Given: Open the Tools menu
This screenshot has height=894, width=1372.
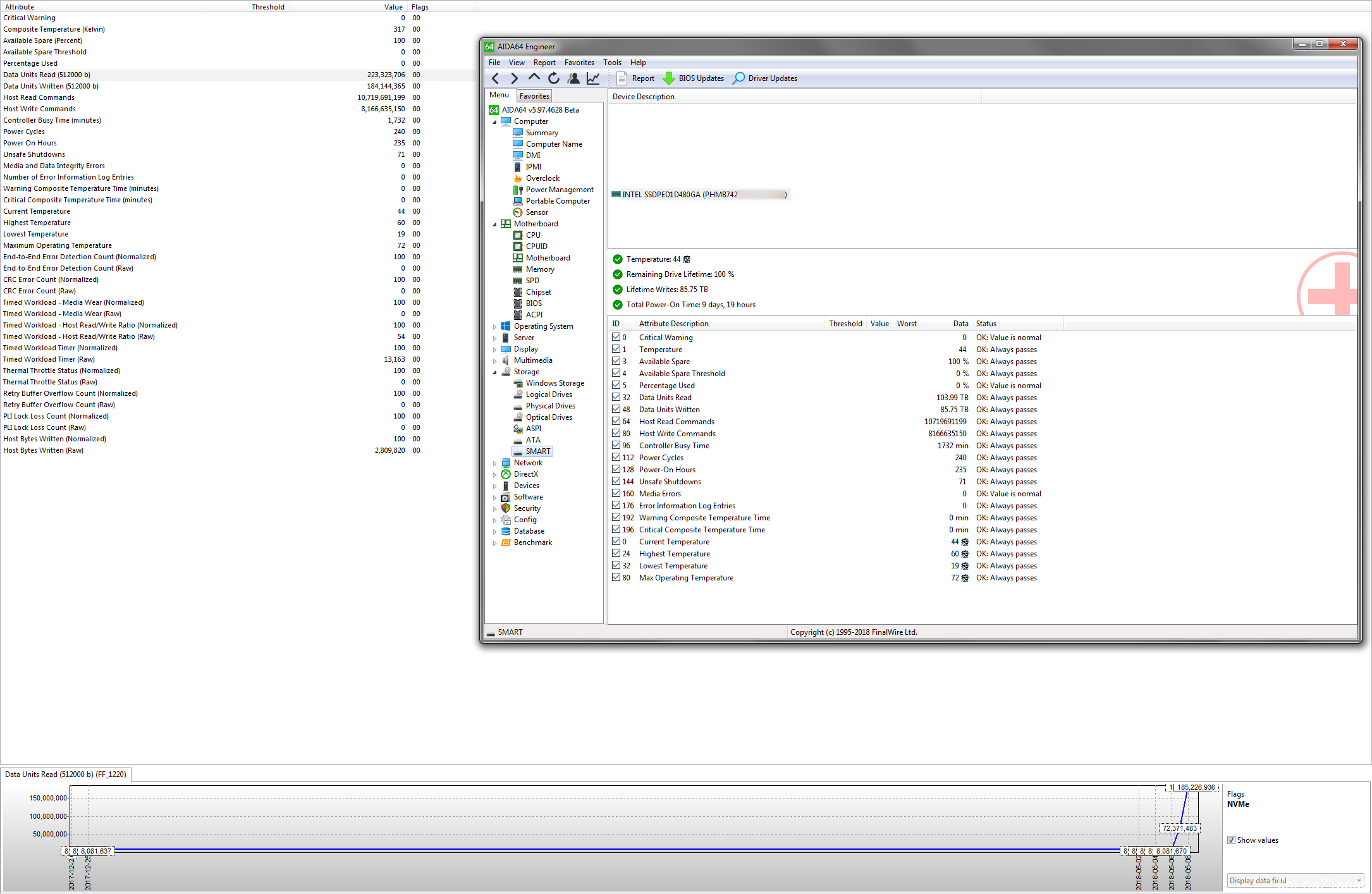Looking at the screenshot, I should pos(612,63).
